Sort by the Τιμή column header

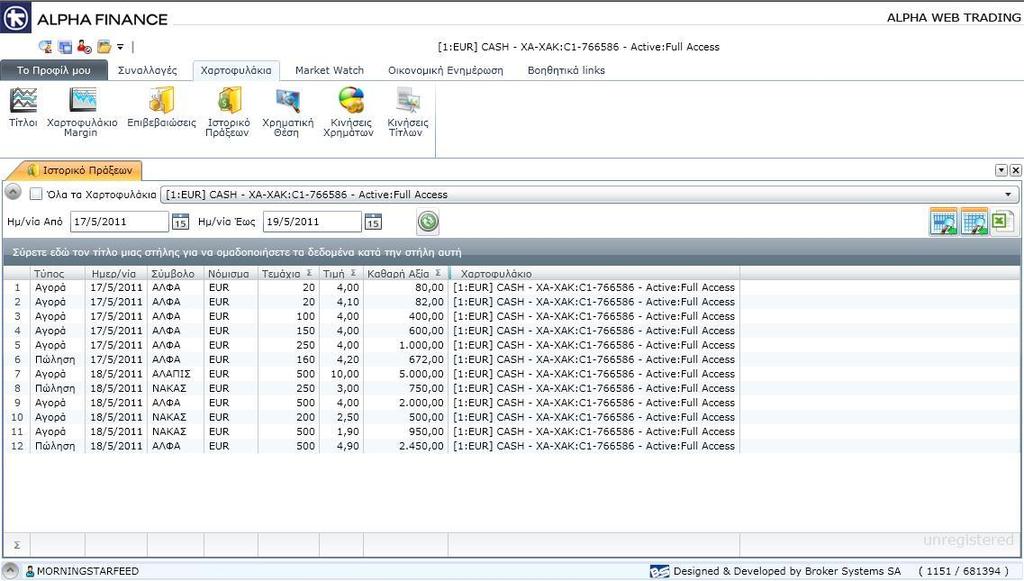click(x=334, y=274)
